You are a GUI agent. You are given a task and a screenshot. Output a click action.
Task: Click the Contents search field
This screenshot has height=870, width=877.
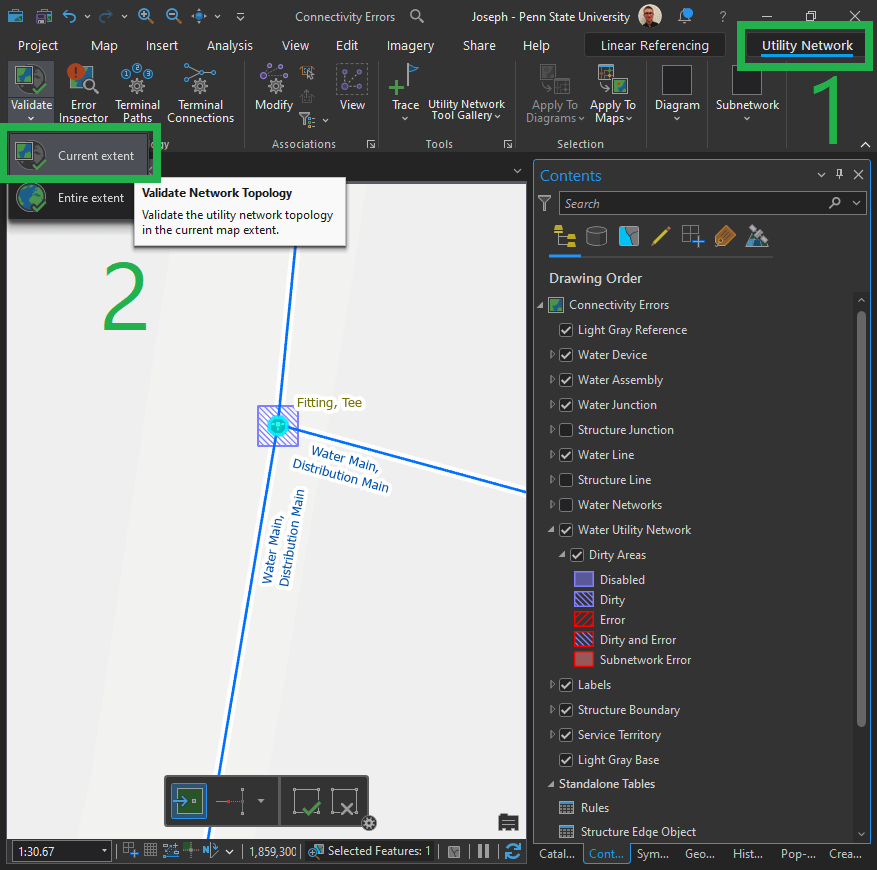coord(692,203)
